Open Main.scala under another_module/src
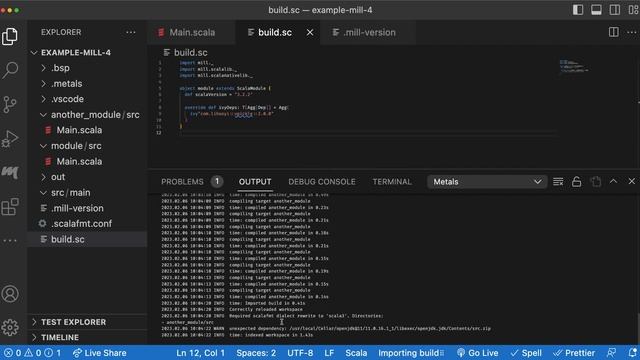Image resolution: width=640 pixels, height=360 pixels. [87, 130]
